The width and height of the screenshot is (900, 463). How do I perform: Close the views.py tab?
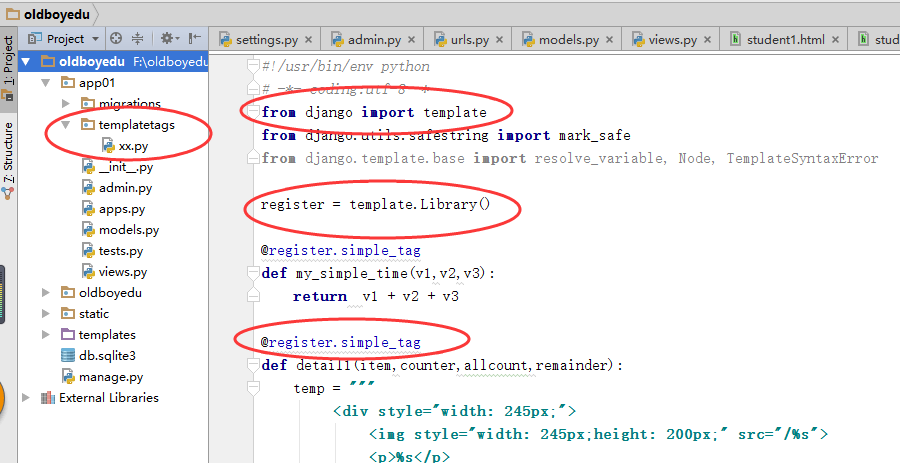point(707,40)
